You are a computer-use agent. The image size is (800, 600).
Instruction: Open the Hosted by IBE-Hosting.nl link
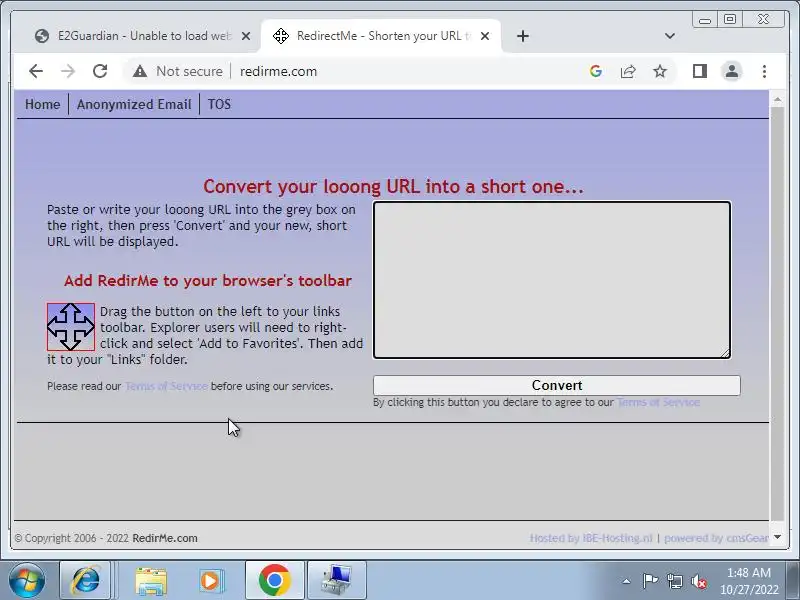[x=591, y=538]
